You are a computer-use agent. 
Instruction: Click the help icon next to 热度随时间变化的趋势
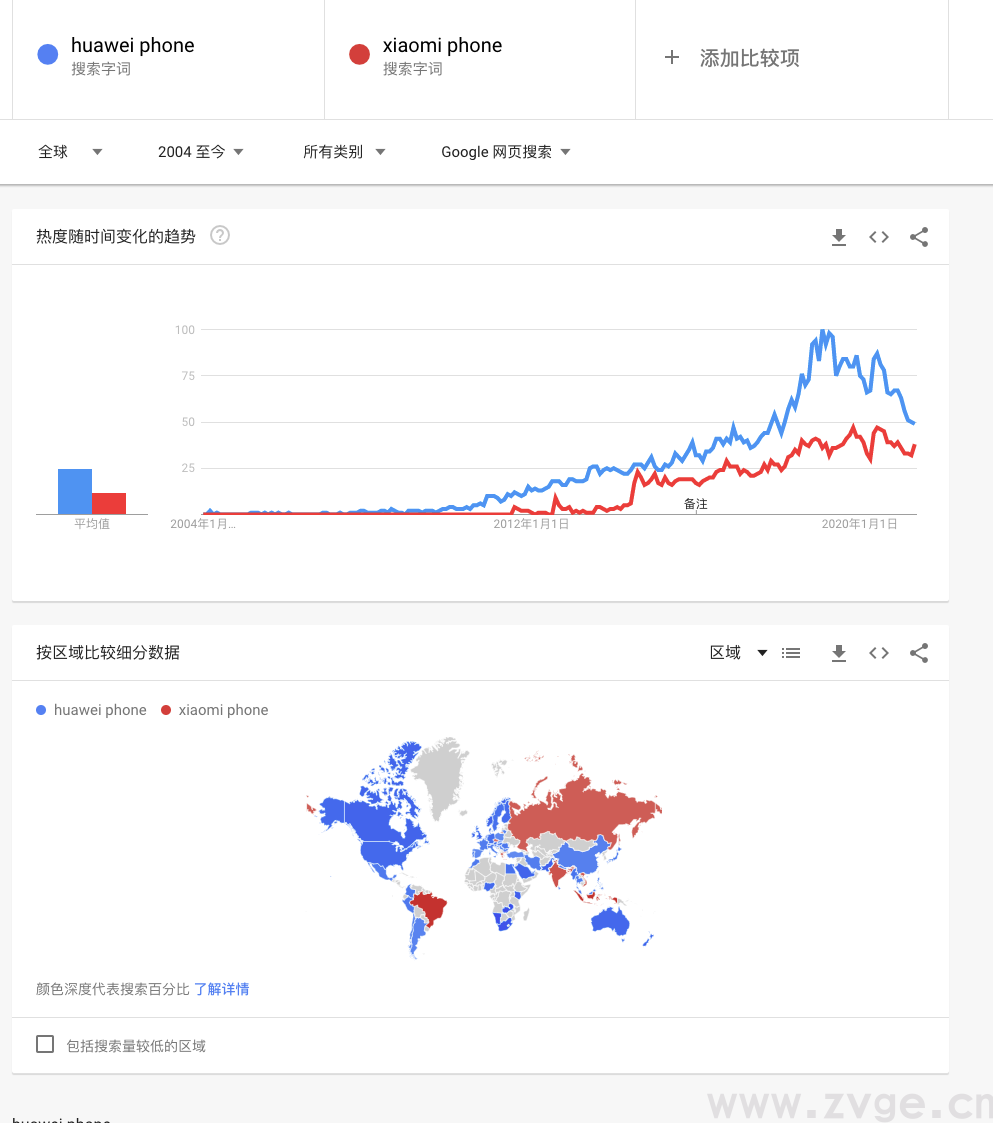click(219, 237)
